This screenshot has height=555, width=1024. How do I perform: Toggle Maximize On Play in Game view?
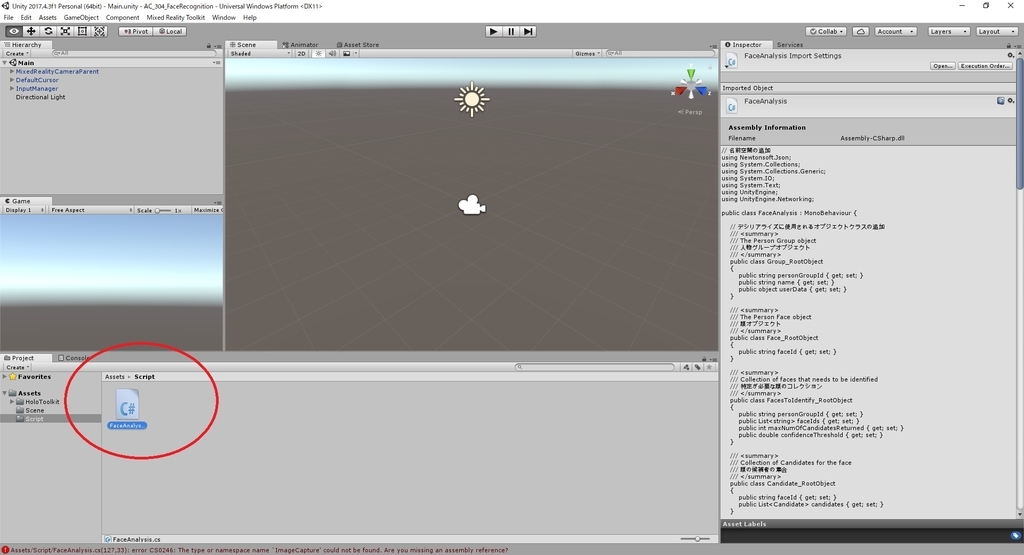[x=207, y=210]
